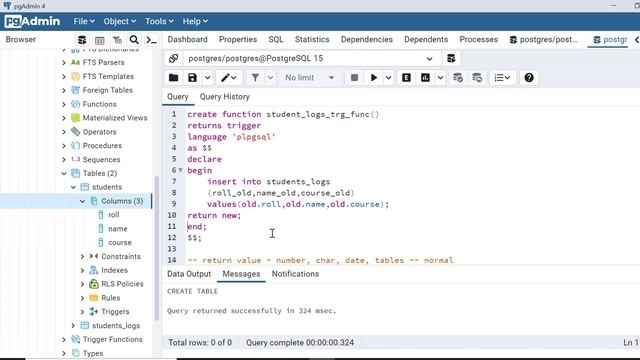This screenshot has height=360, width=640.
Task: Switch to the Notifications tab
Action: coord(295,274)
